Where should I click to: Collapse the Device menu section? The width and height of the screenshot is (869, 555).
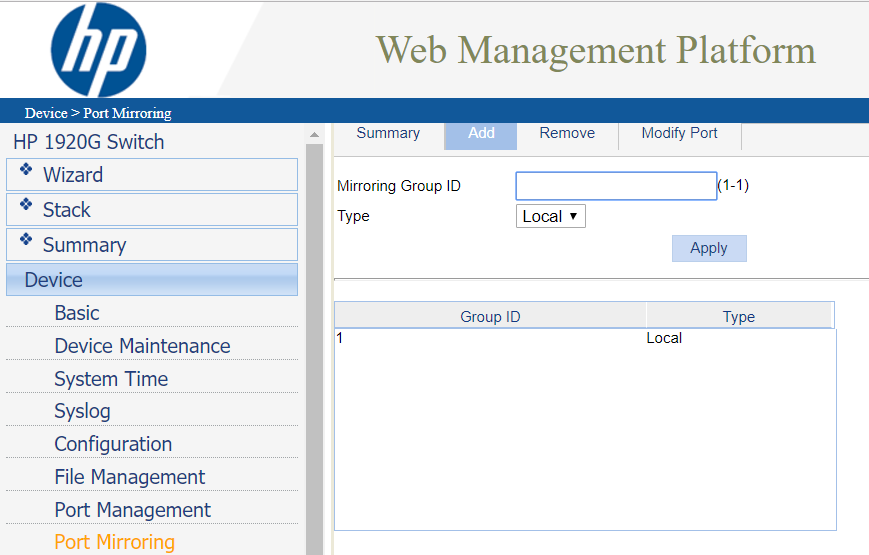pos(152,280)
